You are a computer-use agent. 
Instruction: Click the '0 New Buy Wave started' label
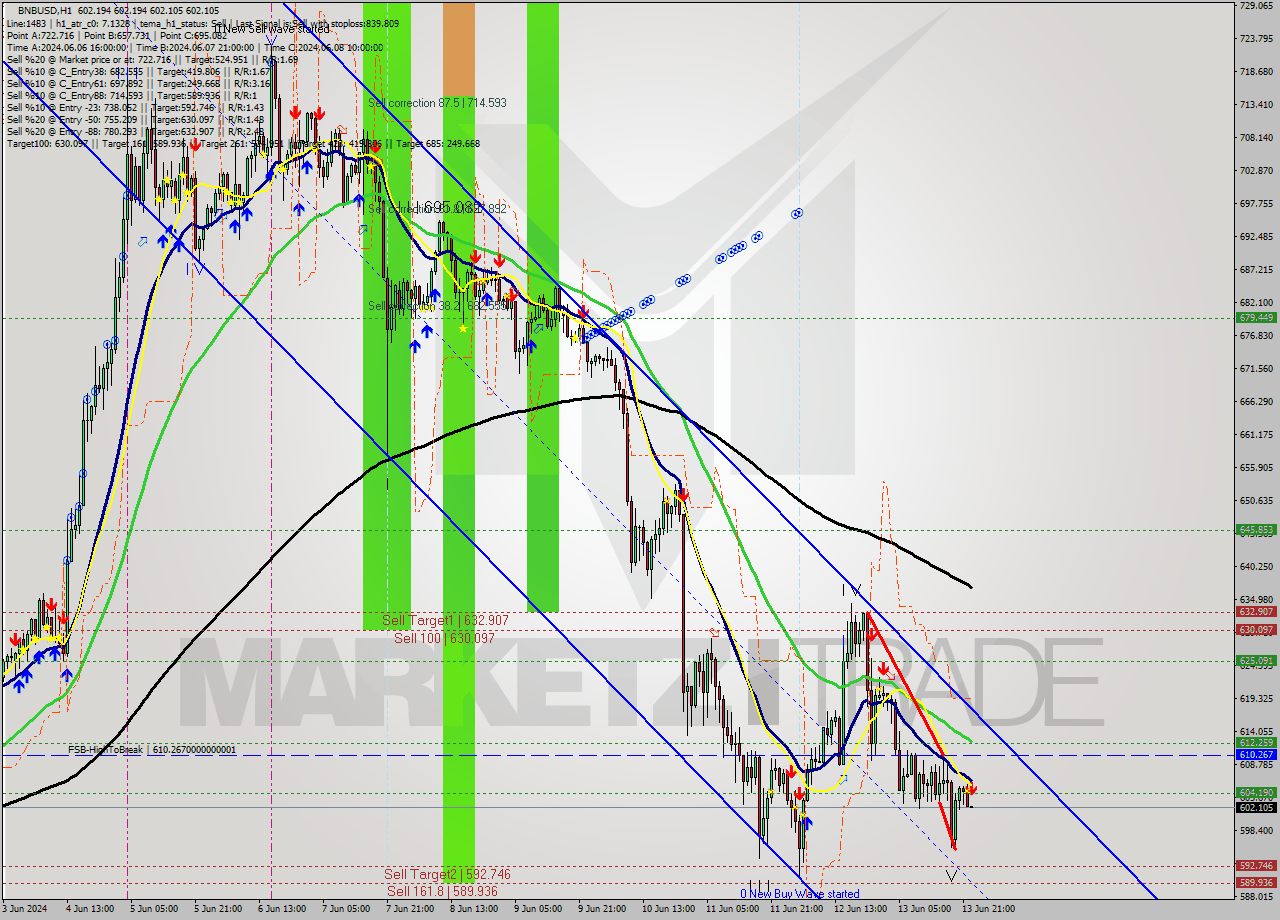[x=799, y=894]
